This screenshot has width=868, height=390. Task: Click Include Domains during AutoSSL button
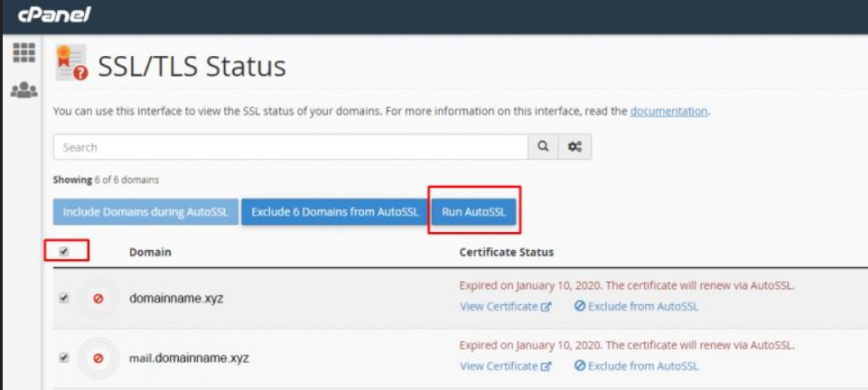(x=146, y=212)
